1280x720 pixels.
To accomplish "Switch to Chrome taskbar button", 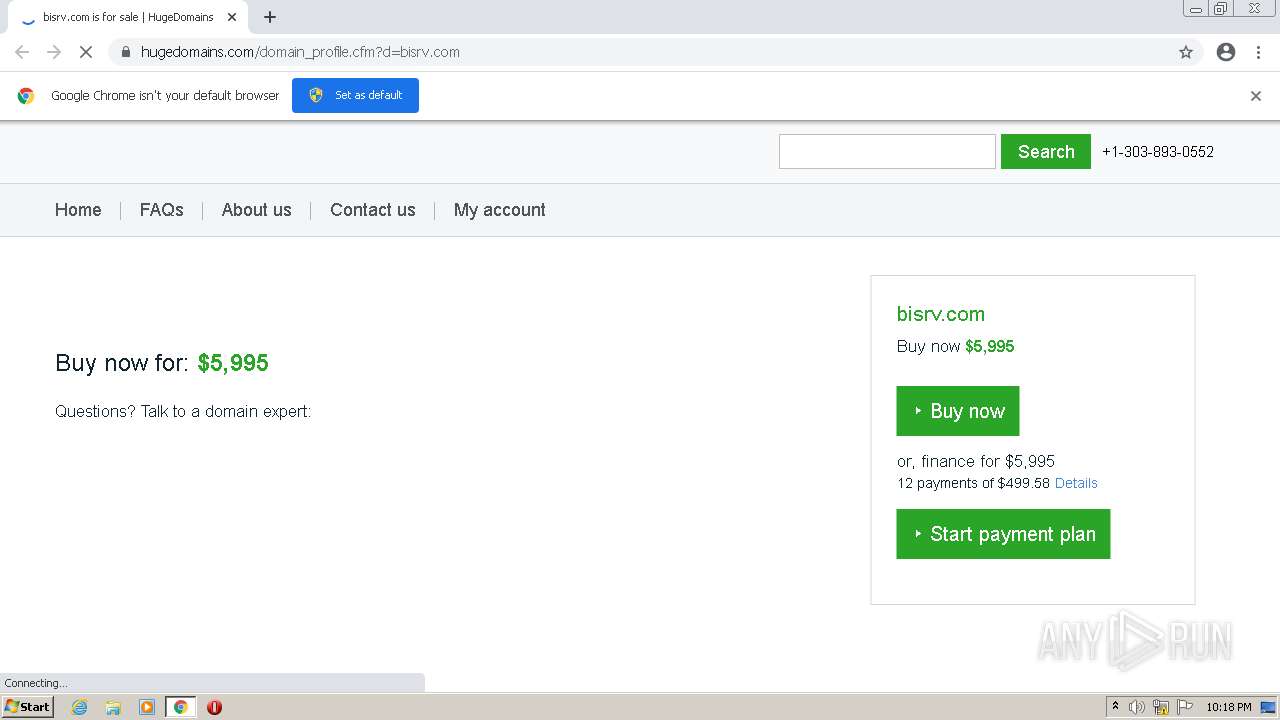I will [180, 707].
